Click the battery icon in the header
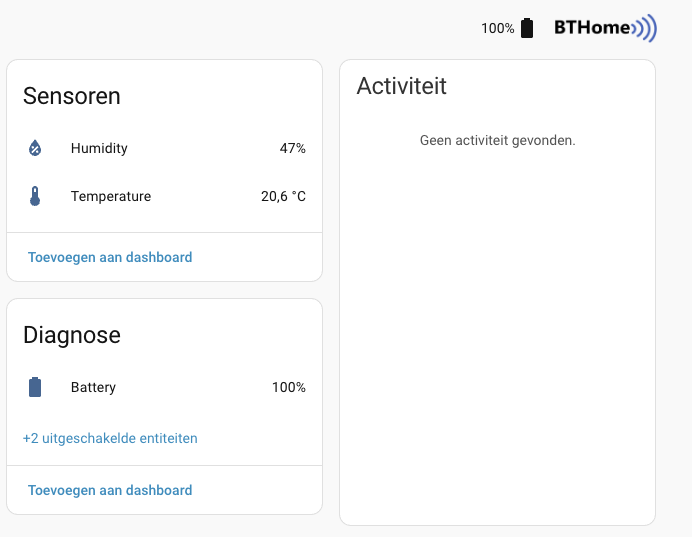The image size is (692, 537). pos(527,28)
